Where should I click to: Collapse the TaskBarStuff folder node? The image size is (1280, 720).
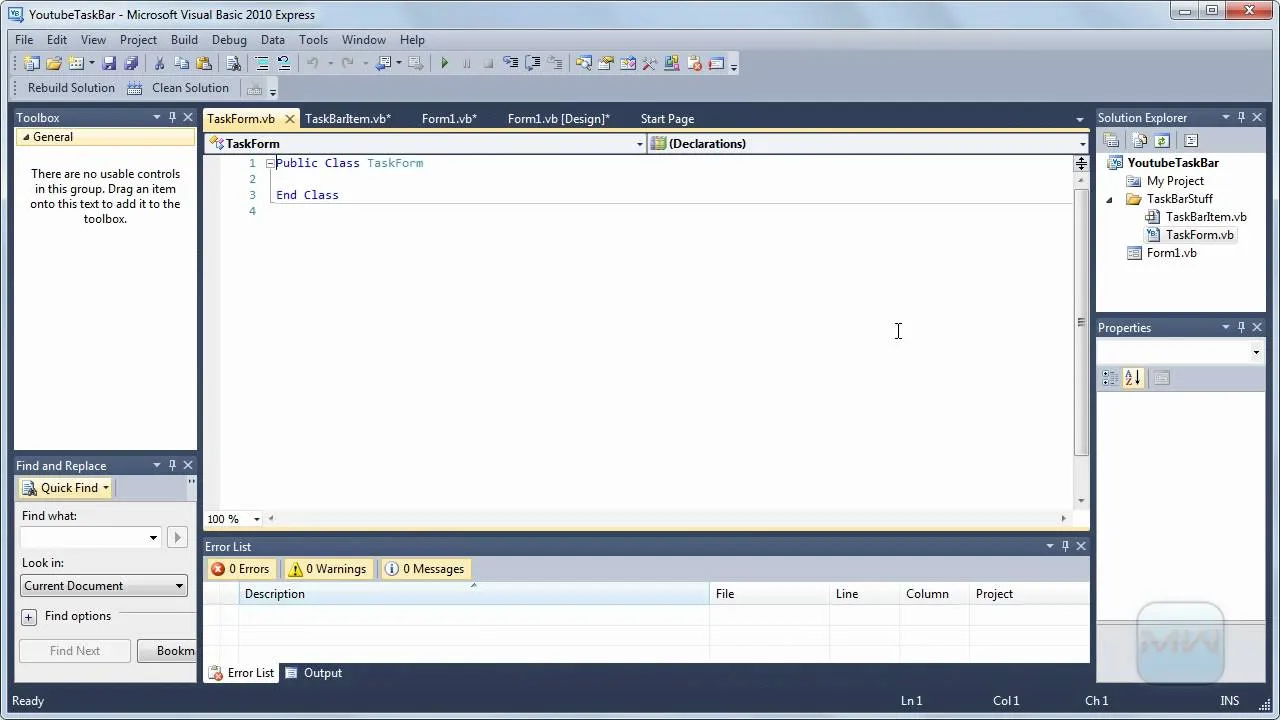[1109, 199]
